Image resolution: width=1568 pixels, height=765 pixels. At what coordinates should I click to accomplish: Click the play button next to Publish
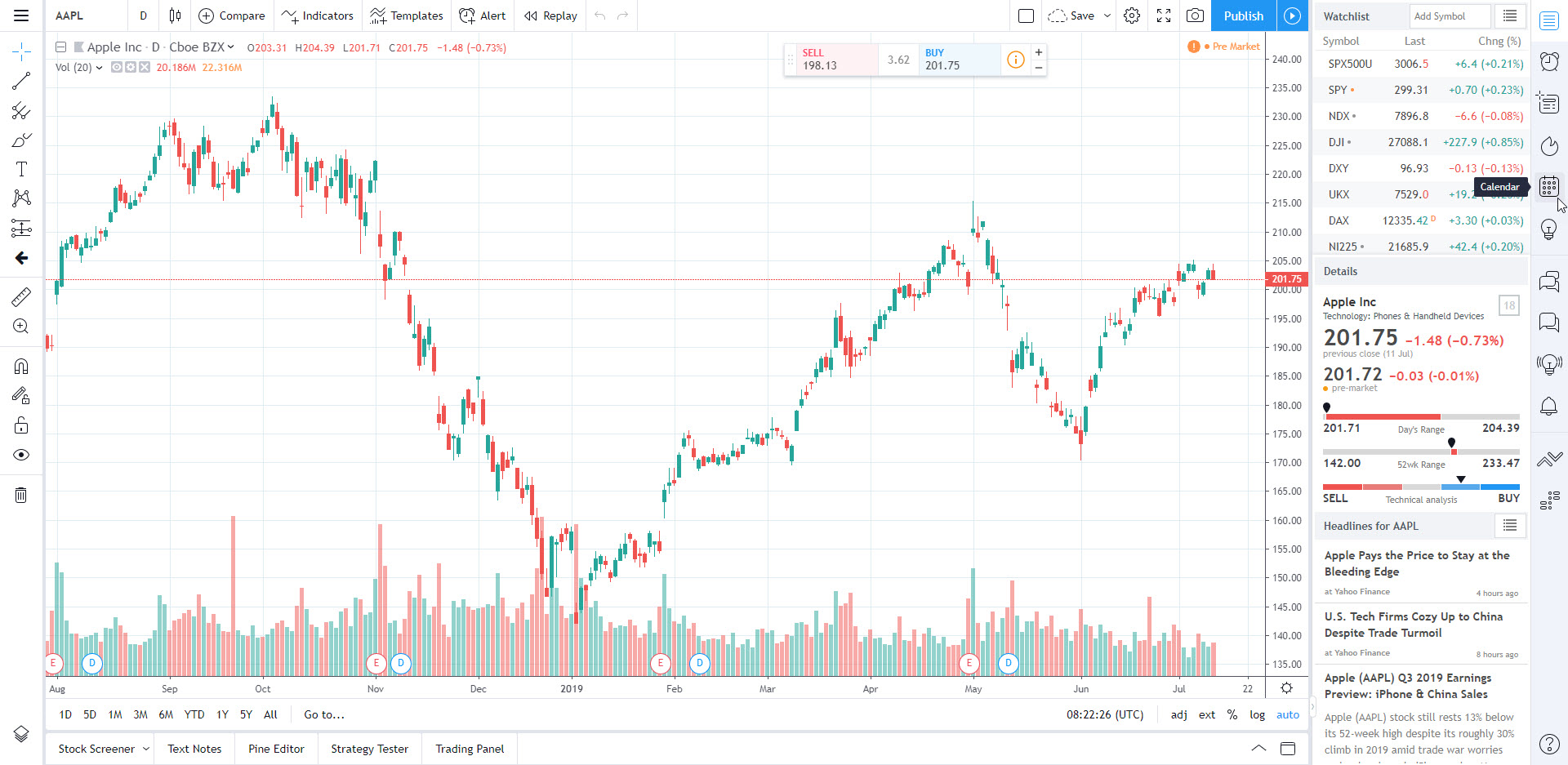tap(1292, 16)
